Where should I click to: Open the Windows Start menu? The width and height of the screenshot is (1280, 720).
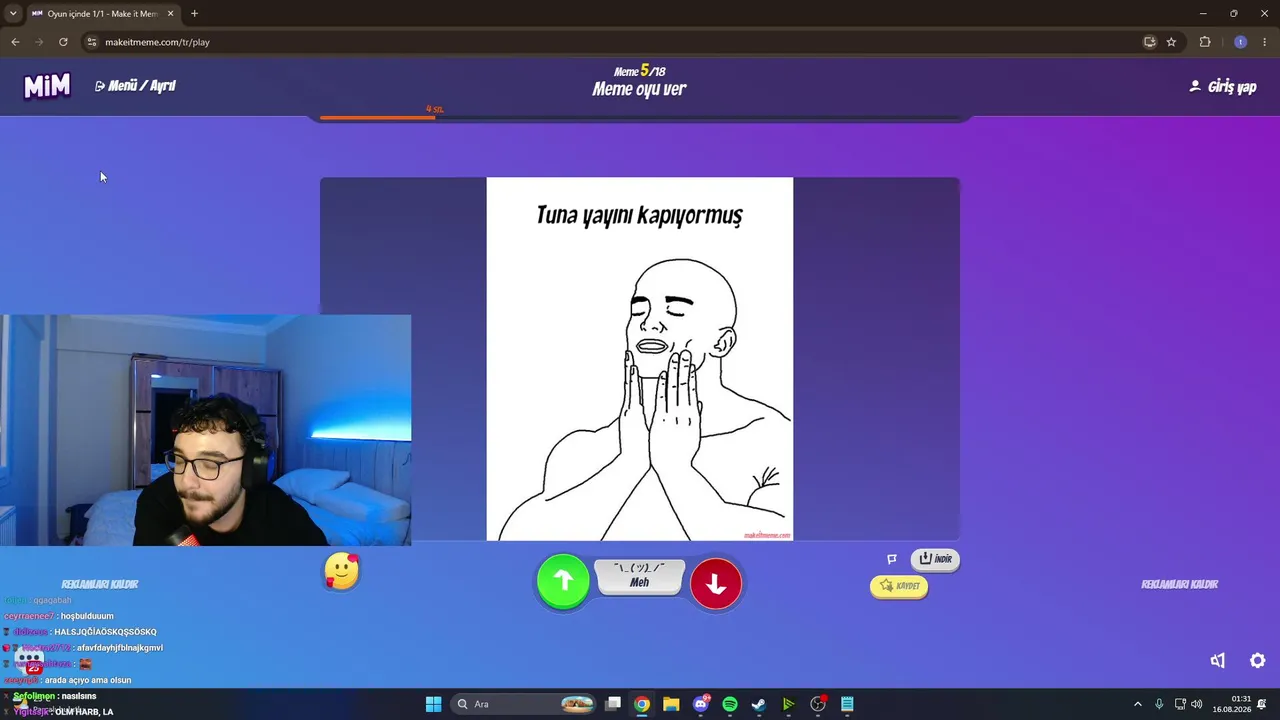(x=433, y=704)
